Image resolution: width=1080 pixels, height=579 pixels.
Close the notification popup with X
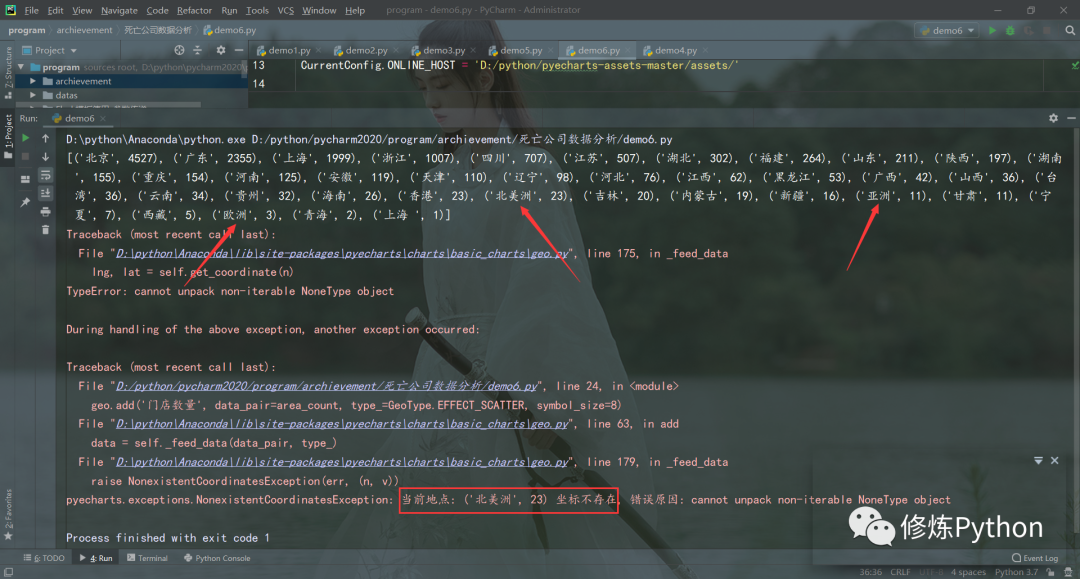click(1055, 461)
